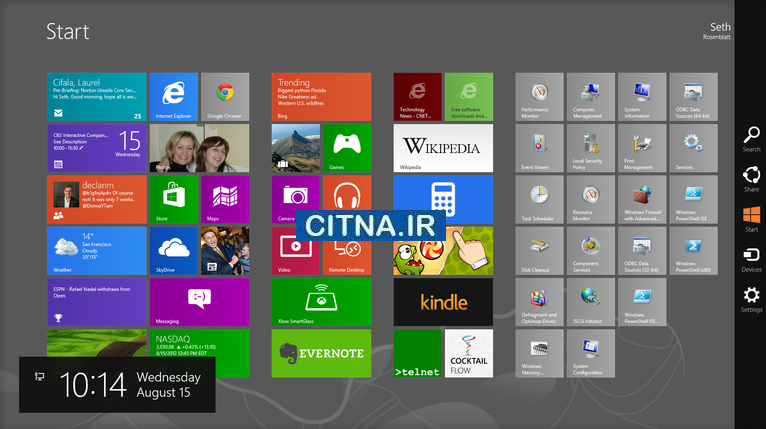Open the Windows Store tile
Screen dimensions: 766x429
click(x=173, y=199)
